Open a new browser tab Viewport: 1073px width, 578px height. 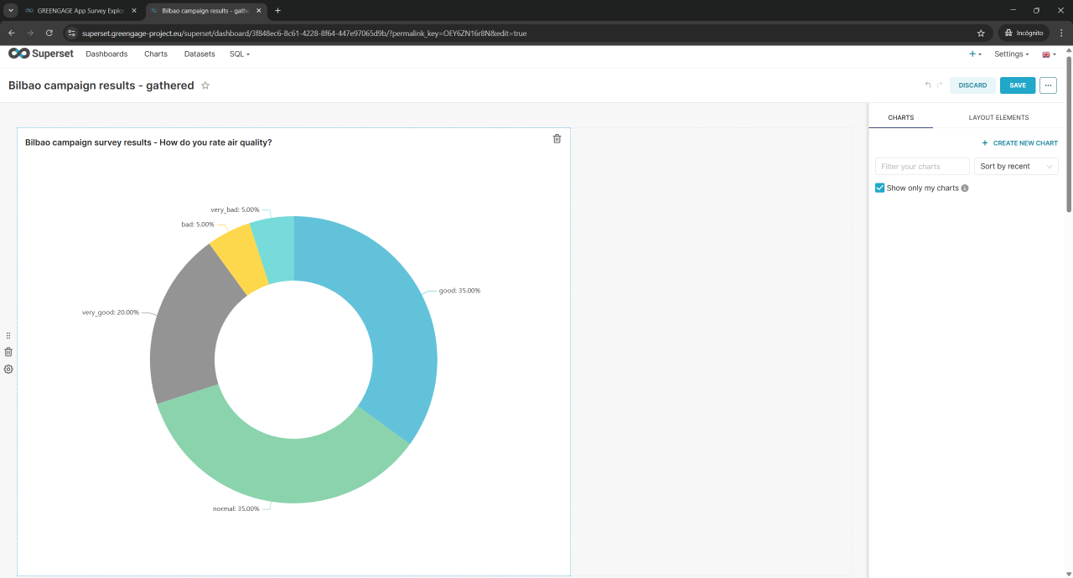click(278, 11)
